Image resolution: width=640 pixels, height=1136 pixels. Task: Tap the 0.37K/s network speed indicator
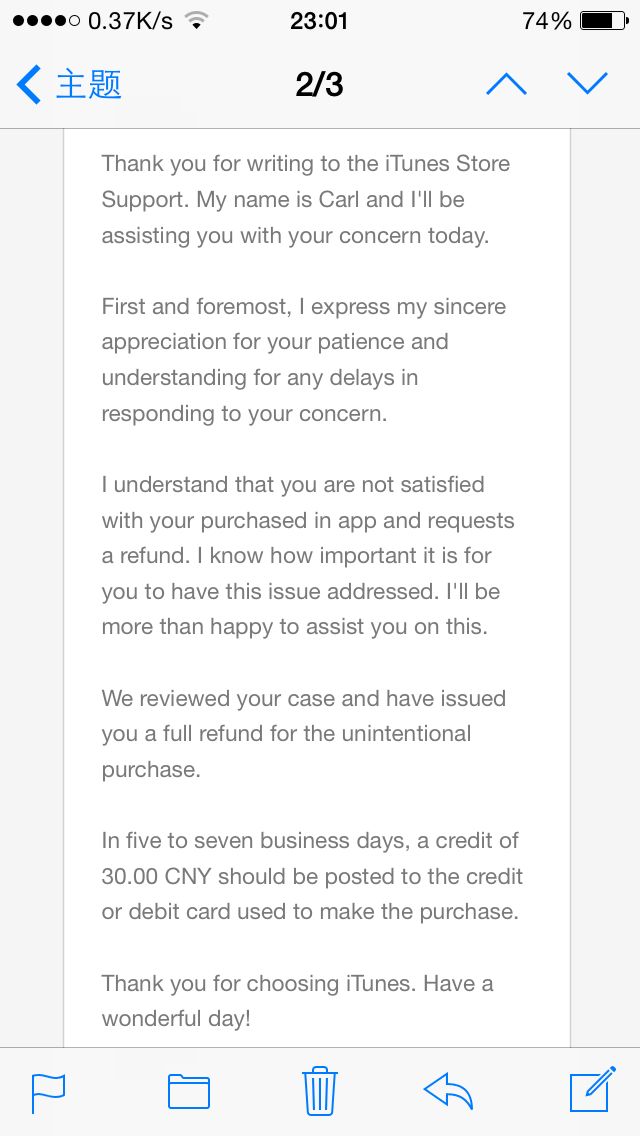(130, 21)
